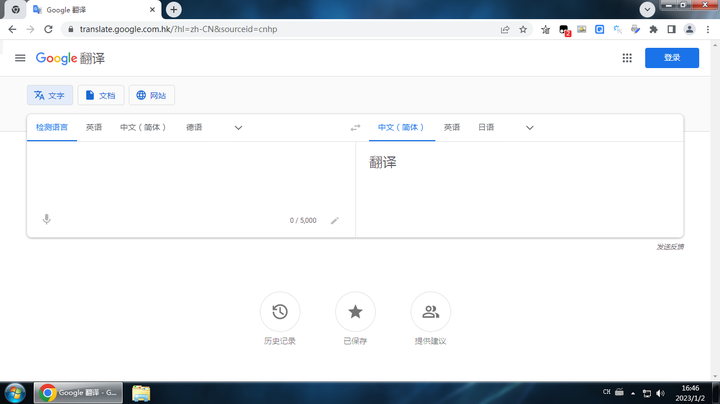Screen dimensions: 720x404
Task: Toggle the browser side panel
Action: coord(671,29)
